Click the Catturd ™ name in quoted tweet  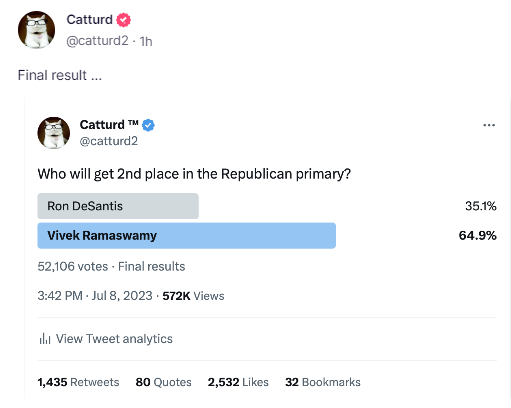pyautogui.click(x=109, y=125)
